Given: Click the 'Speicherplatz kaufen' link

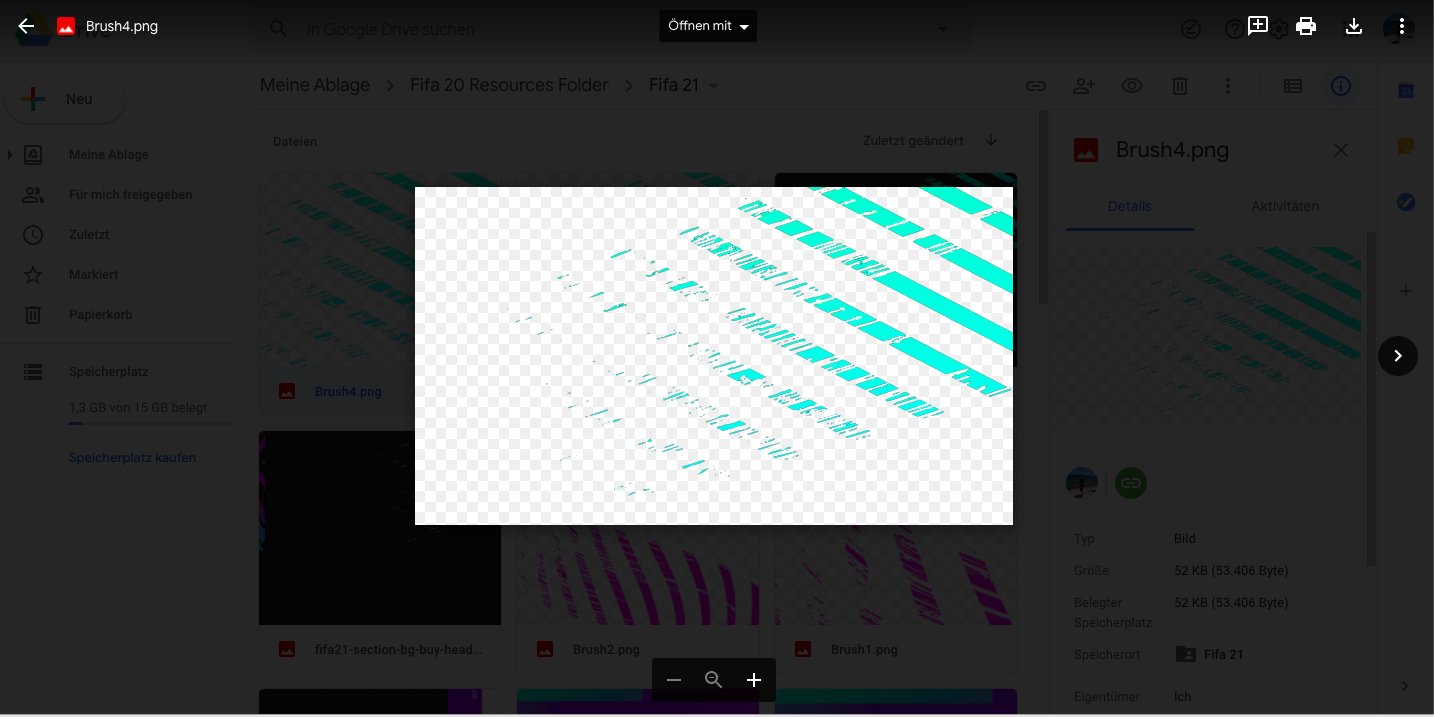Looking at the screenshot, I should coord(132,458).
